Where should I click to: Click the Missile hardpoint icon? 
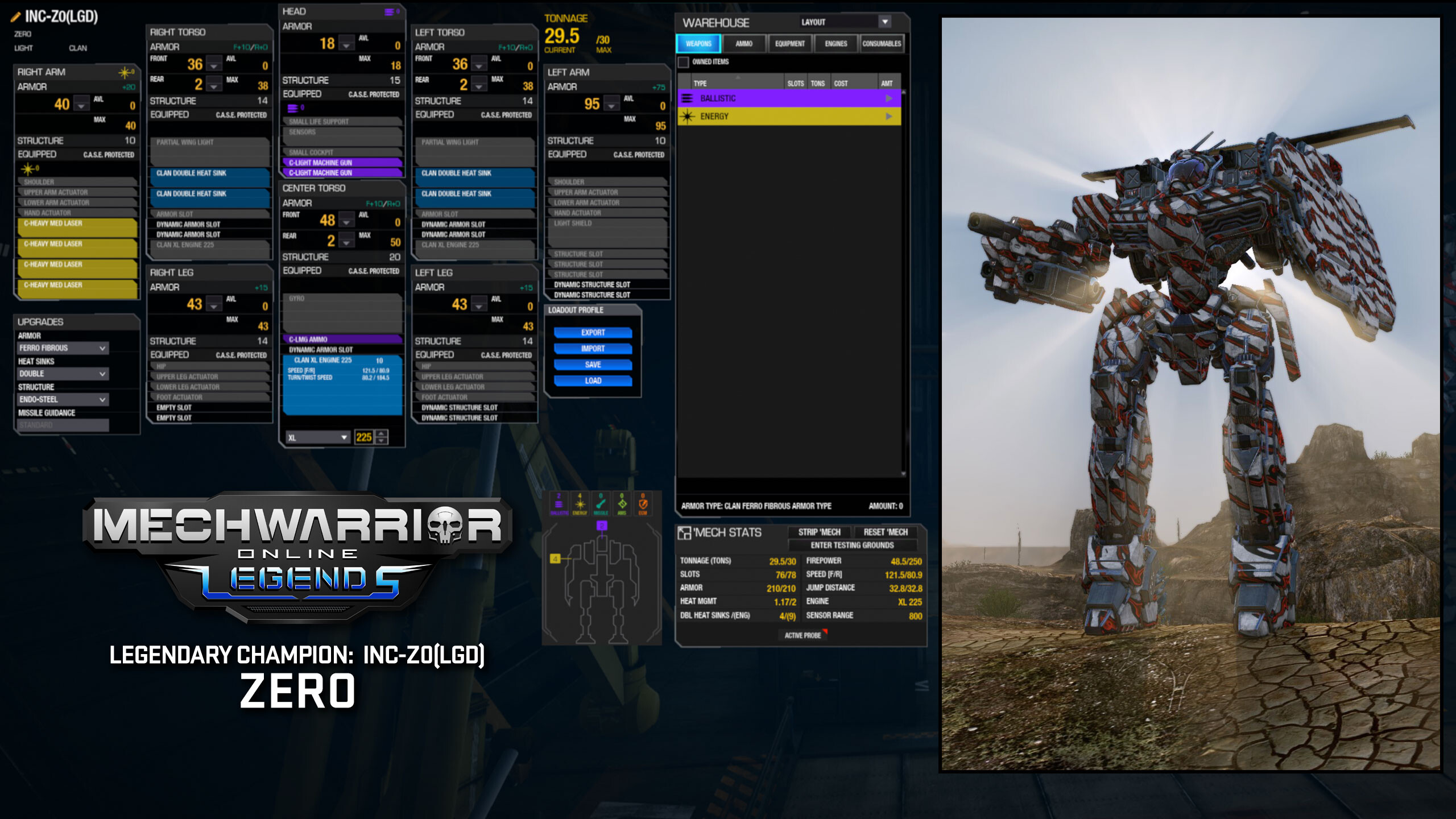tap(601, 504)
